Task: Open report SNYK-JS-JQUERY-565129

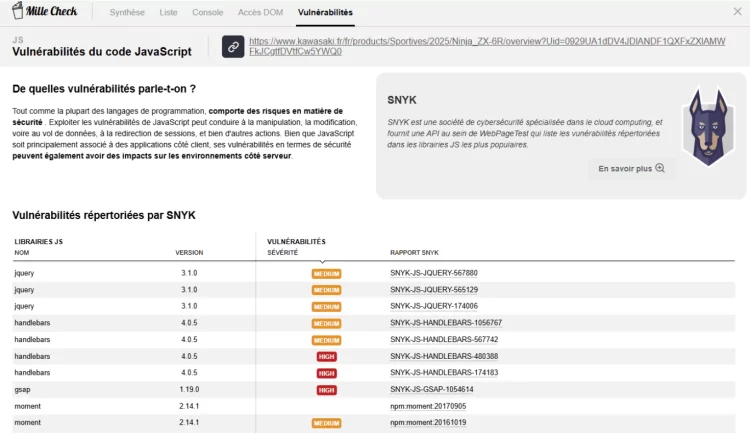Action: click(434, 290)
